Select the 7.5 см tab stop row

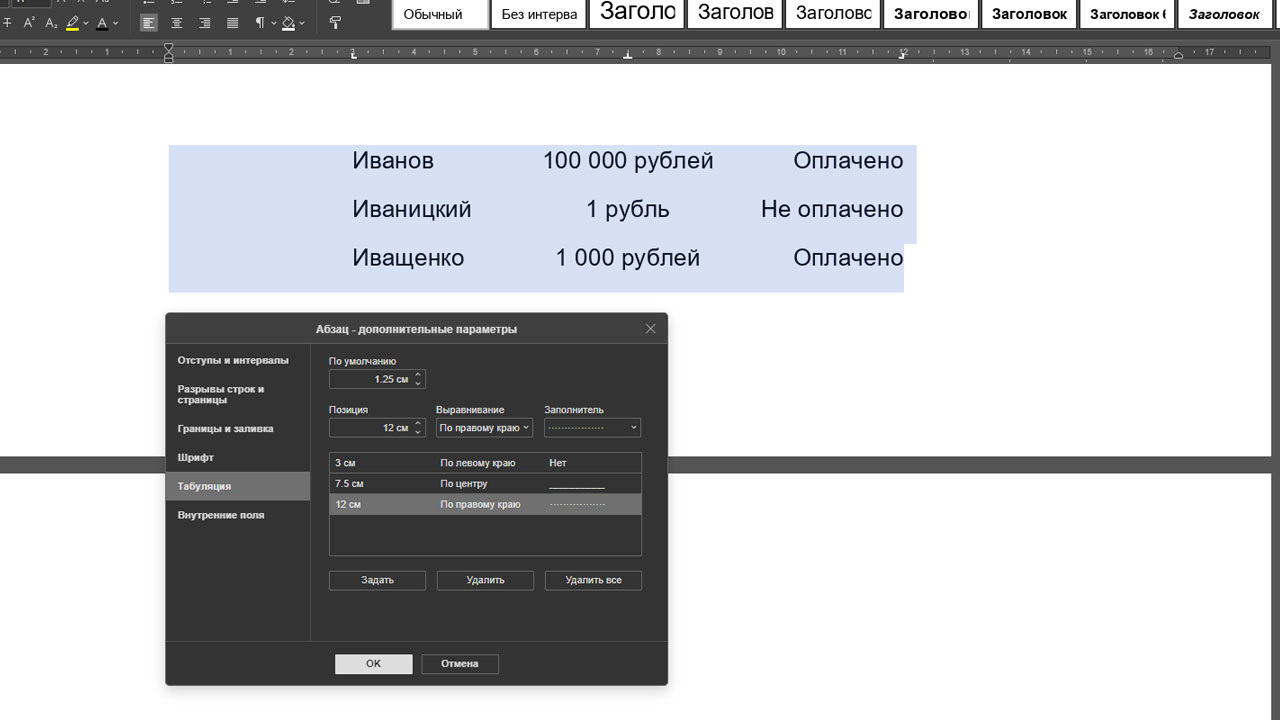(x=485, y=484)
